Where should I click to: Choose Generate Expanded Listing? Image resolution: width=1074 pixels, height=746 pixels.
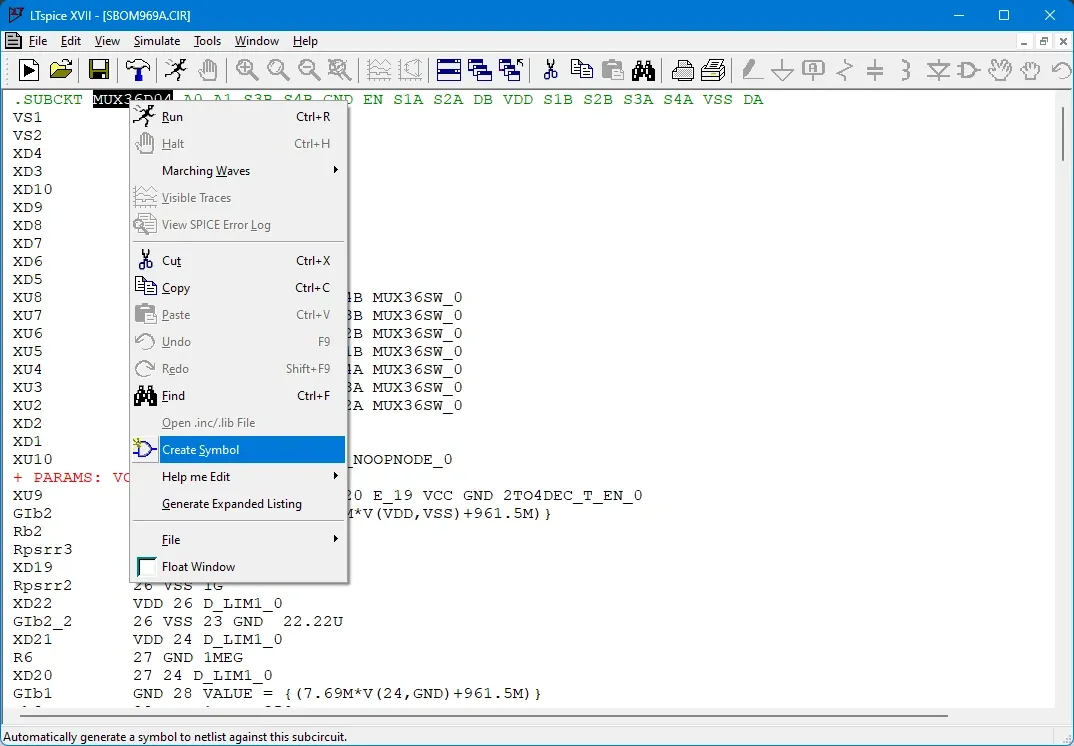(x=238, y=503)
